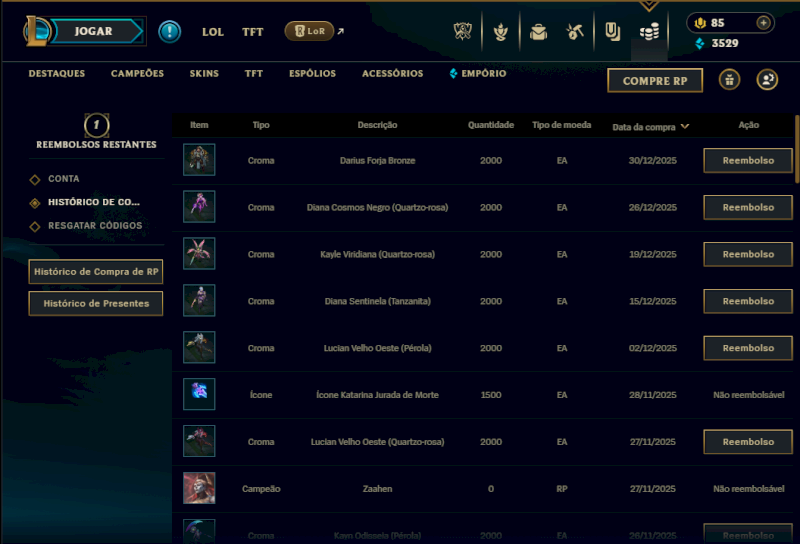This screenshot has width=800, height=544.
Task: Click the purchase date 30/12/2025
Action: (653, 160)
